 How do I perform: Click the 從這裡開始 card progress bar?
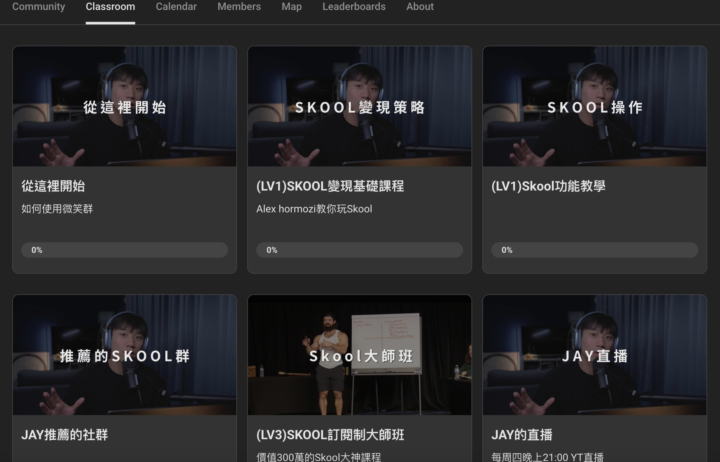pyautogui.click(x=124, y=250)
